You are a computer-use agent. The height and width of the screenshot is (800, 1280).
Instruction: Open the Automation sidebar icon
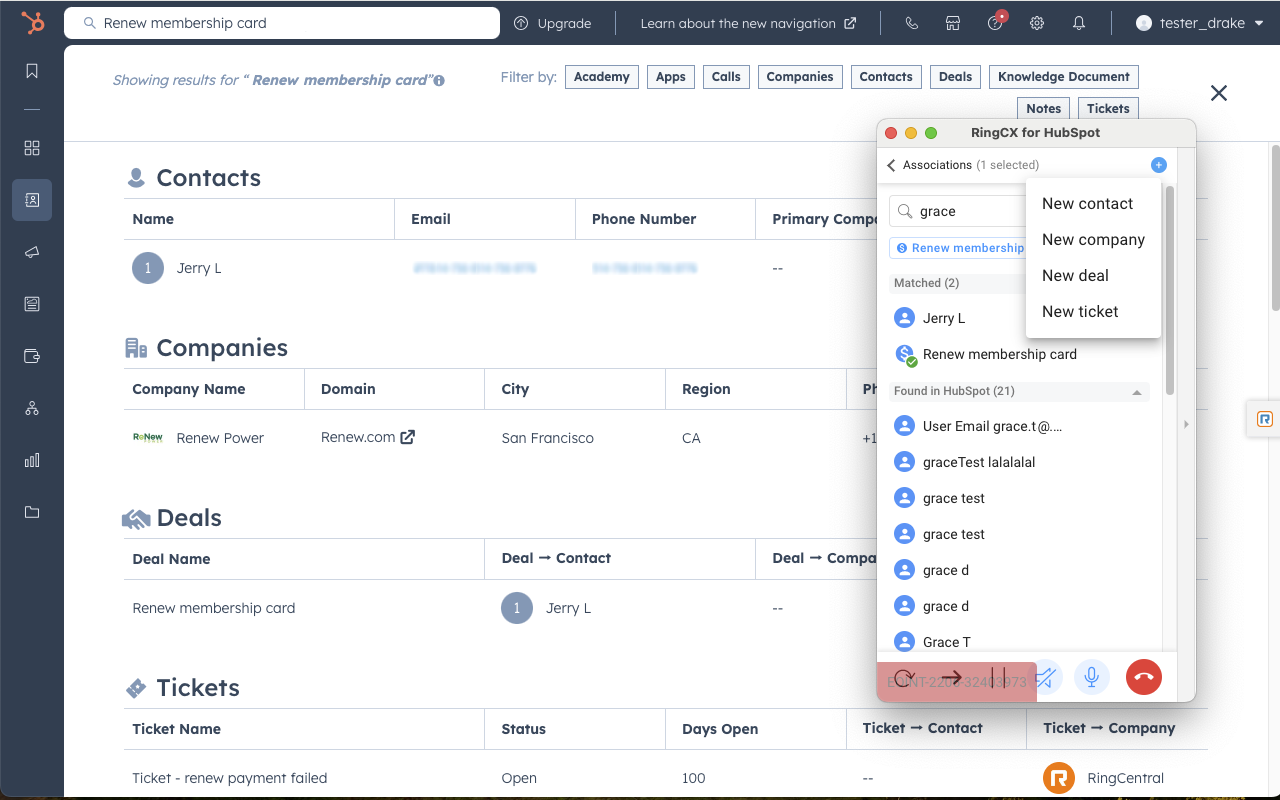(x=32, y=408)
